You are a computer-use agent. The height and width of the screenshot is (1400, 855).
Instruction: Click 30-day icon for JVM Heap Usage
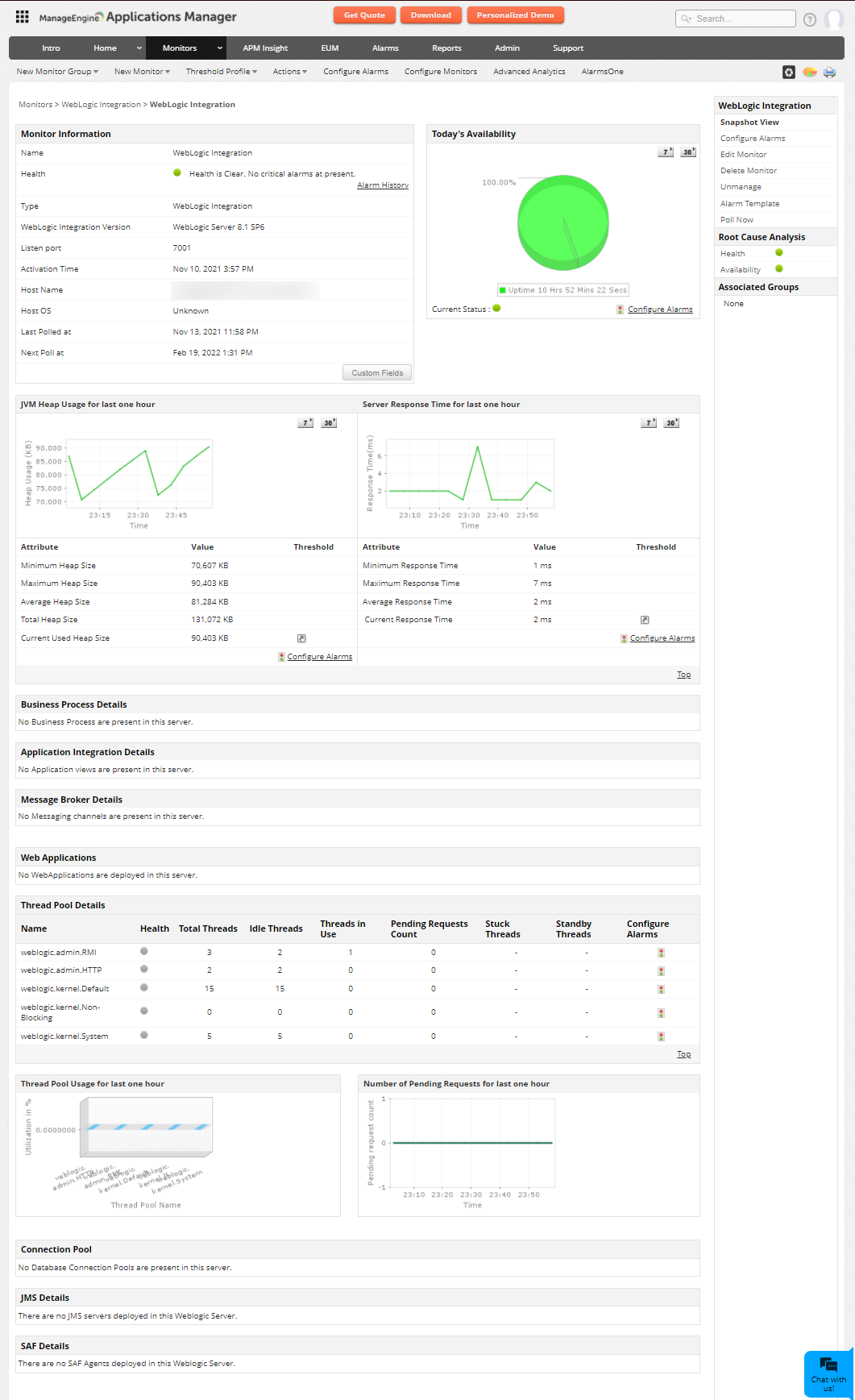[x=329, y=423]
